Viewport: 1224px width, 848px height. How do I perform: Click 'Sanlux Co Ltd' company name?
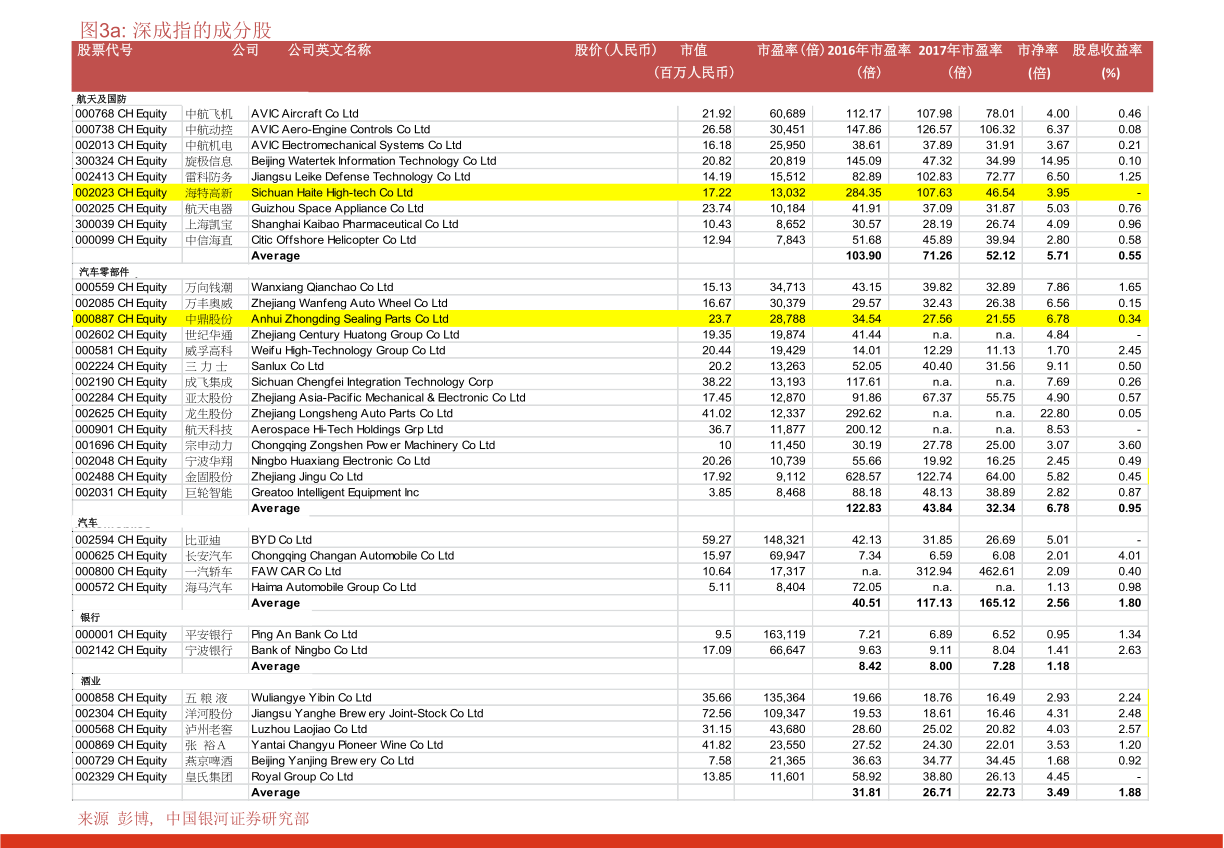[x=288, y=366]
